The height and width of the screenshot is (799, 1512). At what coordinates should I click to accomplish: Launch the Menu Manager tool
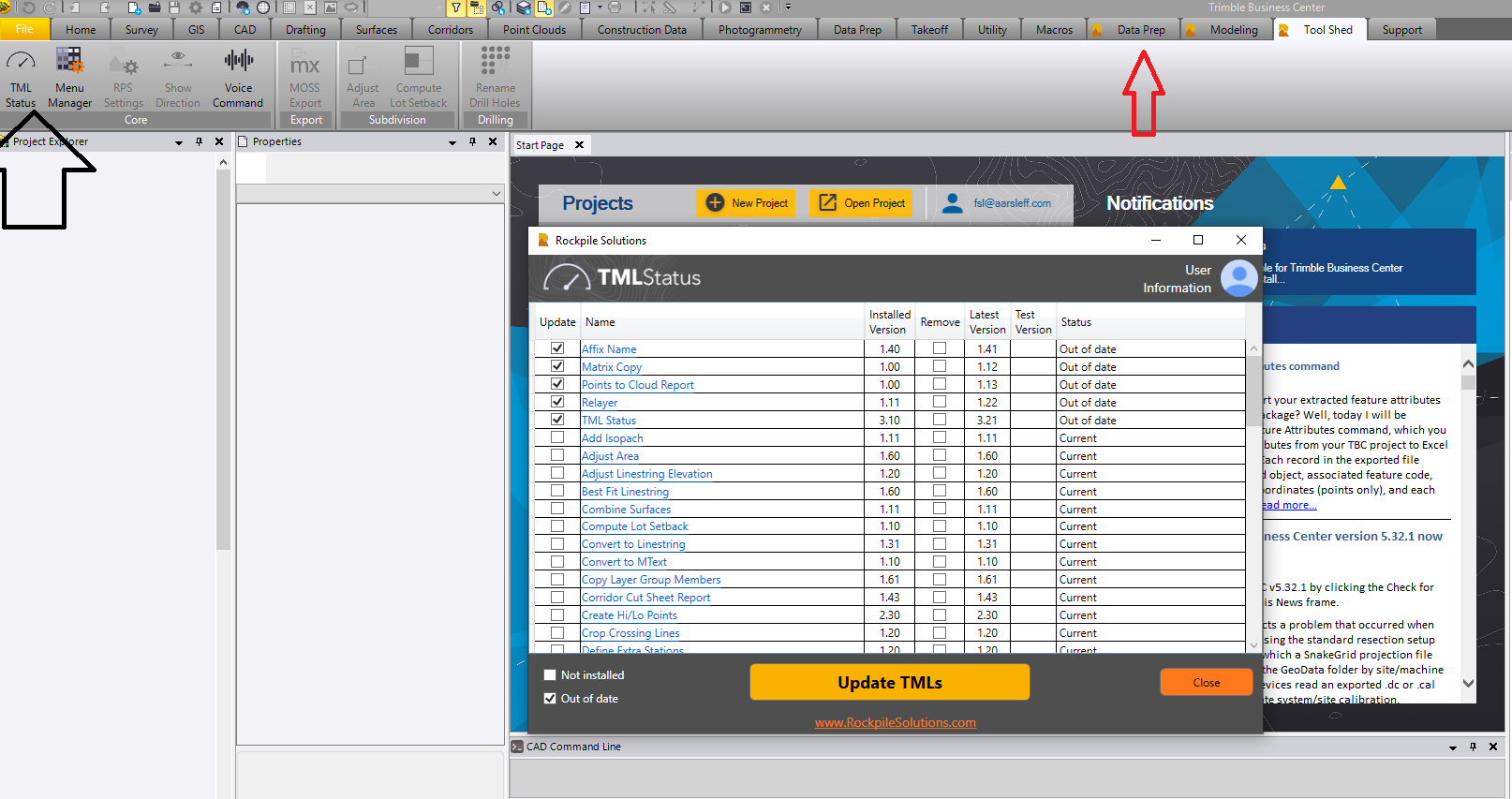pyautogui.click(x=69, y=79)
